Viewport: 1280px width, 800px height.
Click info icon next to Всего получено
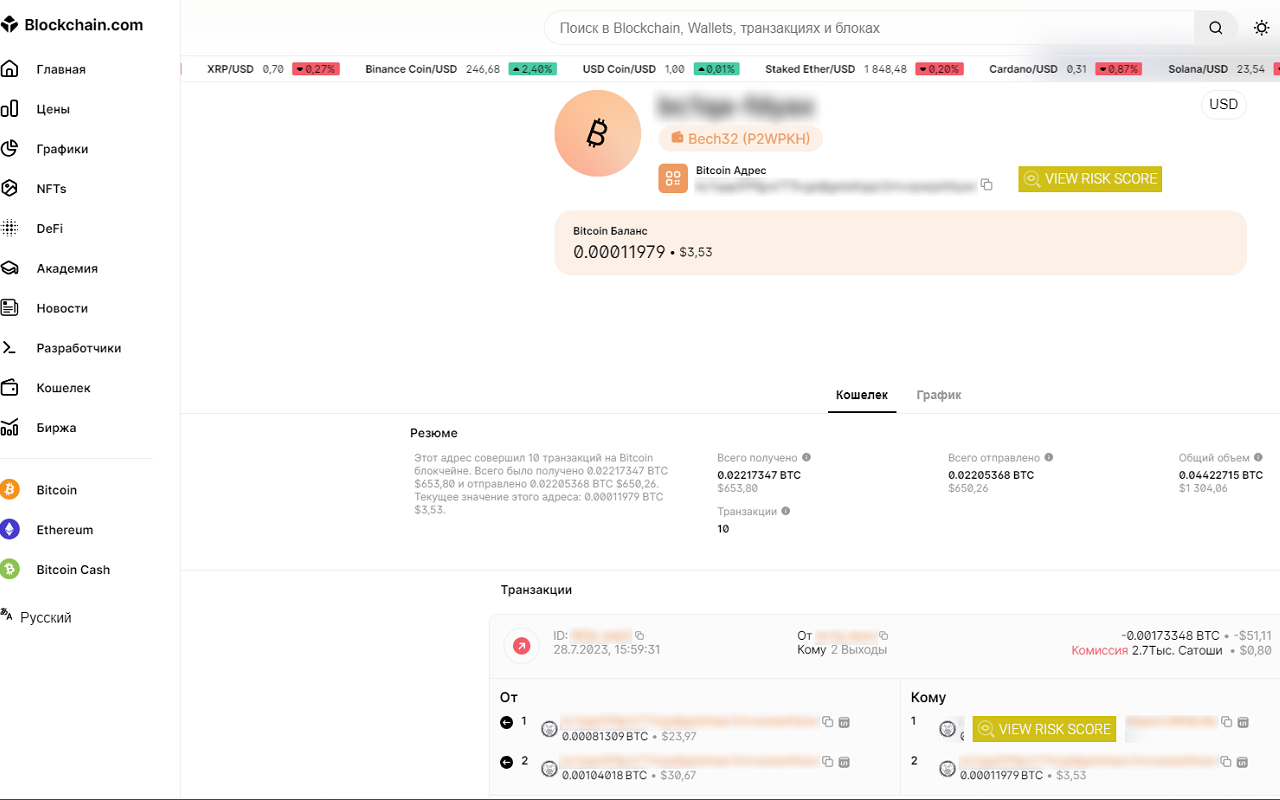[807, 457]
